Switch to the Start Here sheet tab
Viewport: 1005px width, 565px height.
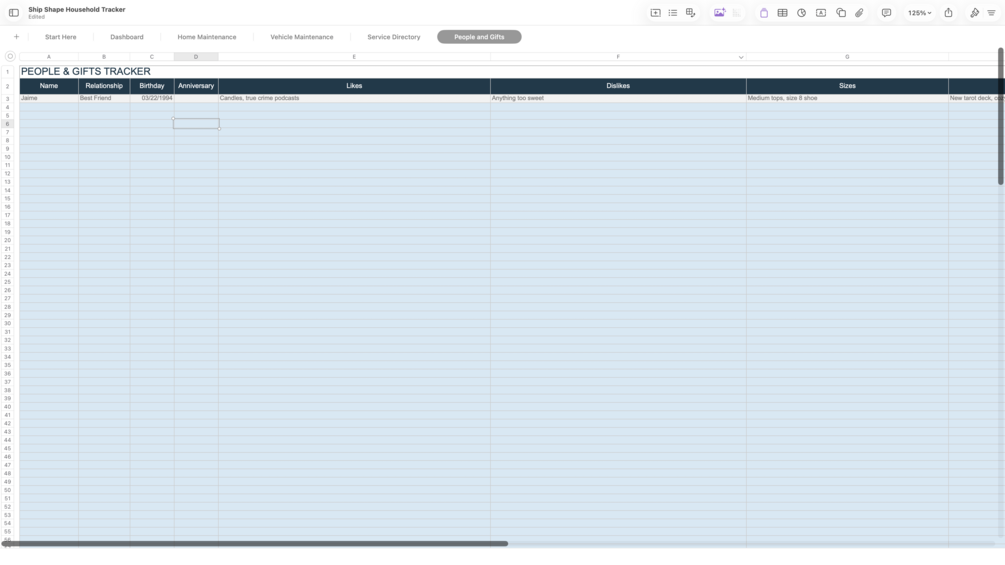click(60, 37)
